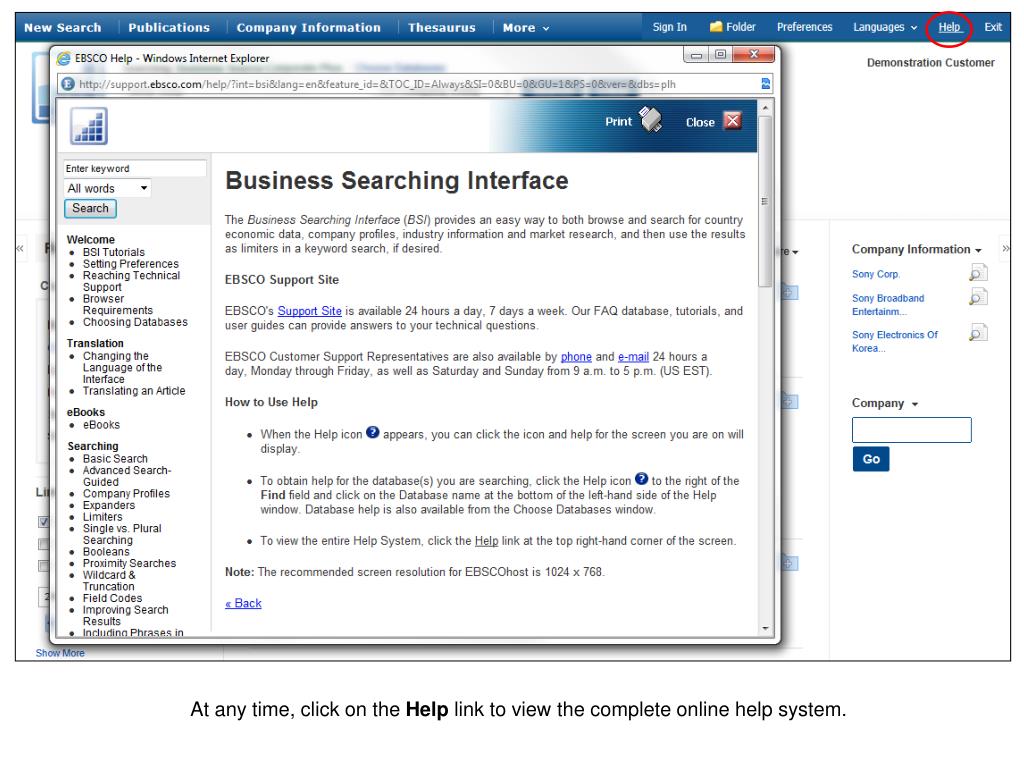Preview Sony Electronics Of Korea magnifier icon
1024x768 pixels.
(978, 333)
